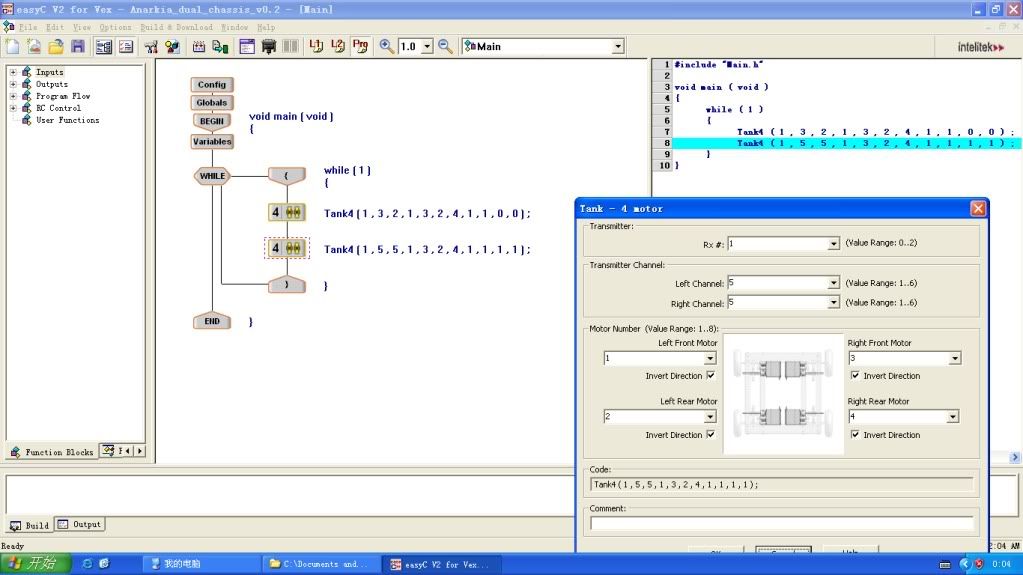The height and width of the screenshot is (575, 1023).
Task: Click the colored shapes toolbar icon
Action: click(x=172, y=46)
